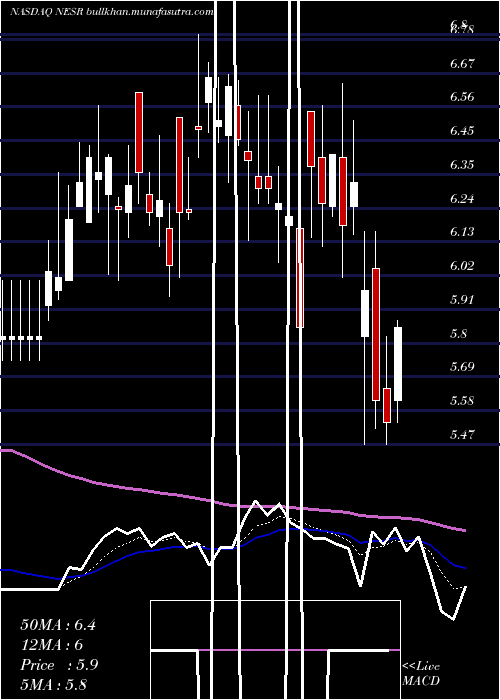Click the 5.69 price axis label
Viewport: 500px width, 700px height.
tap(462, 367)
